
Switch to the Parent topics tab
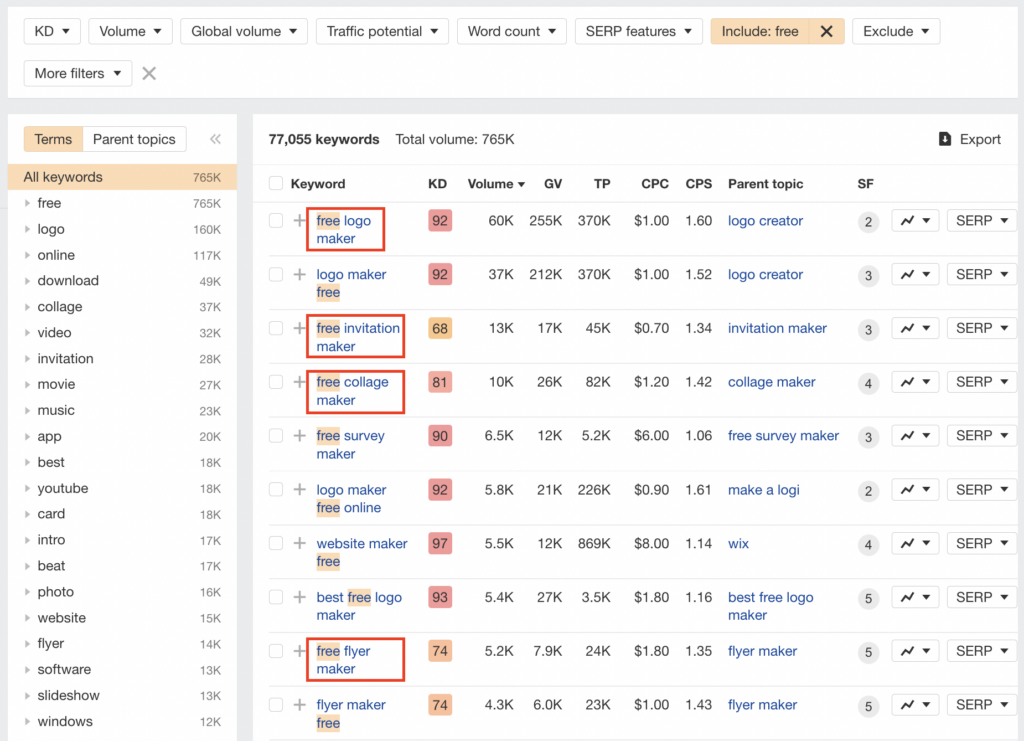coord(134,139)
